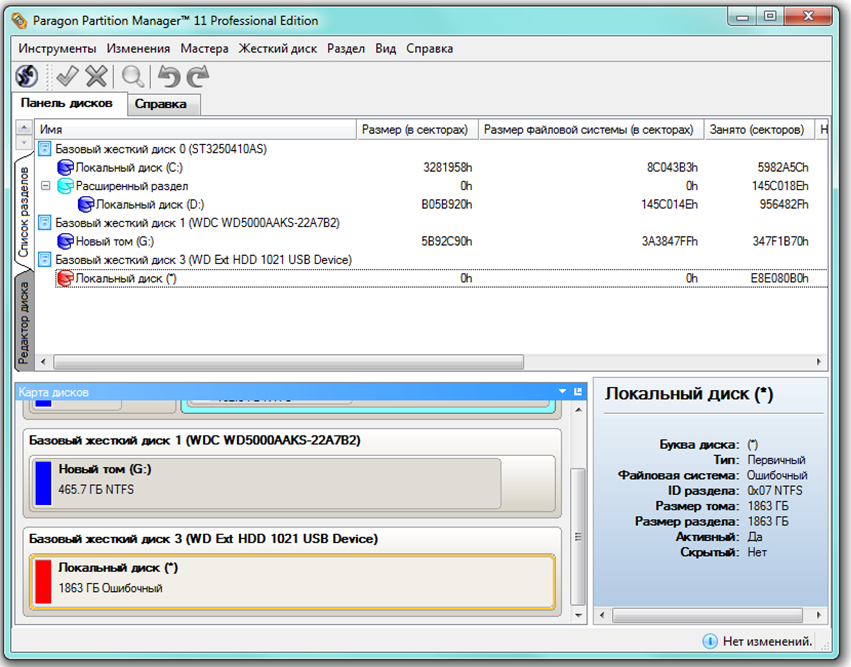Select the Базовый жесткий диск 0 (ST3250410AS) row
This screenshot has height=667, width=851.
[432, 149]
